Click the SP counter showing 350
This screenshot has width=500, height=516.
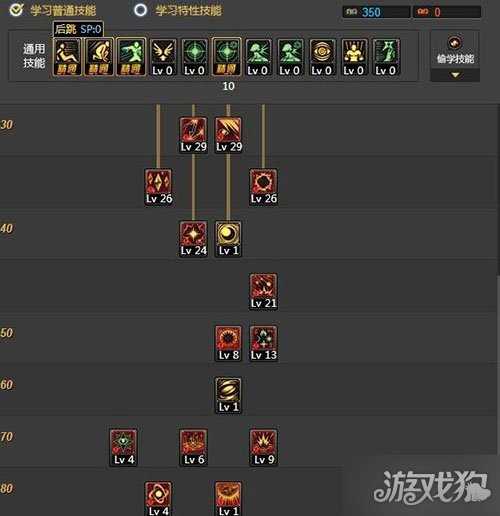click(x=377, y=12)
